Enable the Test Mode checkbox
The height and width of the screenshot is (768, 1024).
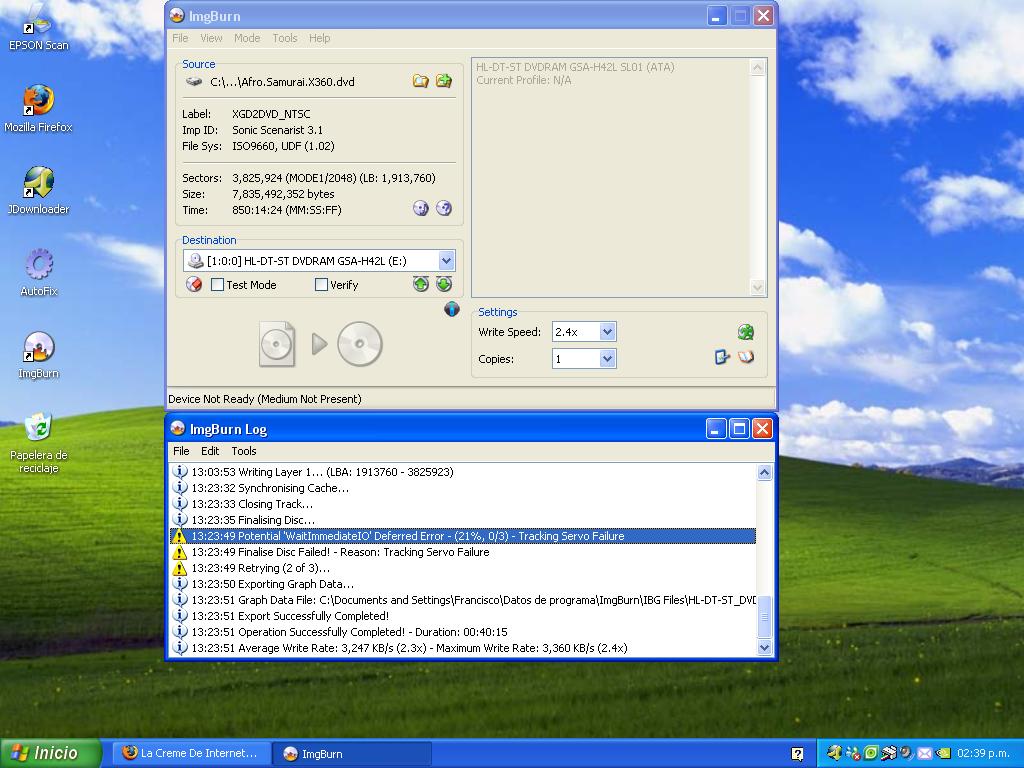tap(217, 285)
